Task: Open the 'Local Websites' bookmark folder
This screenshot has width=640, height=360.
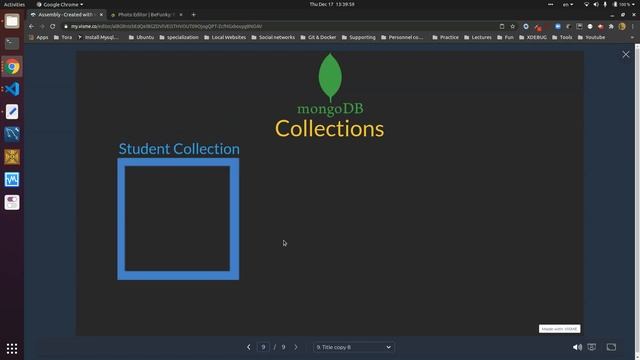Action: [x=225, y=37]
